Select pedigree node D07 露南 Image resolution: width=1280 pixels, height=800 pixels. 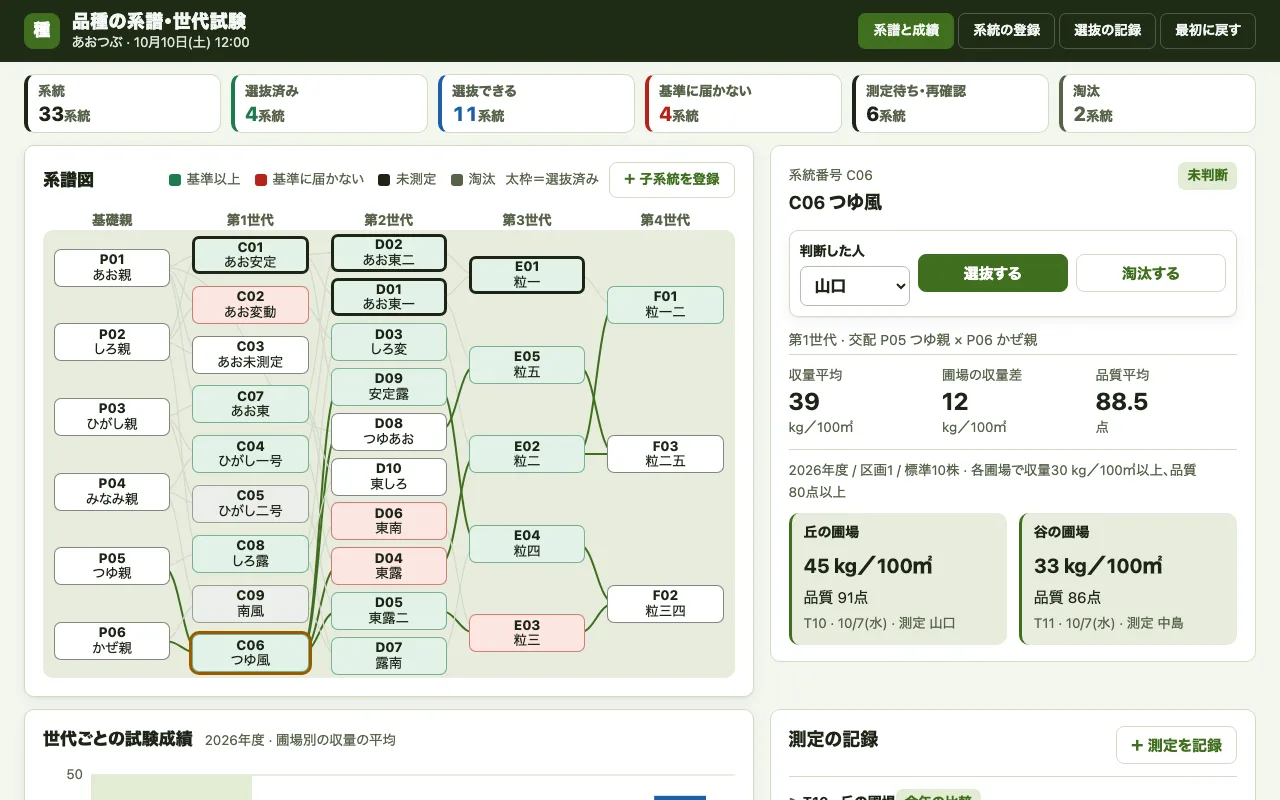389,655
